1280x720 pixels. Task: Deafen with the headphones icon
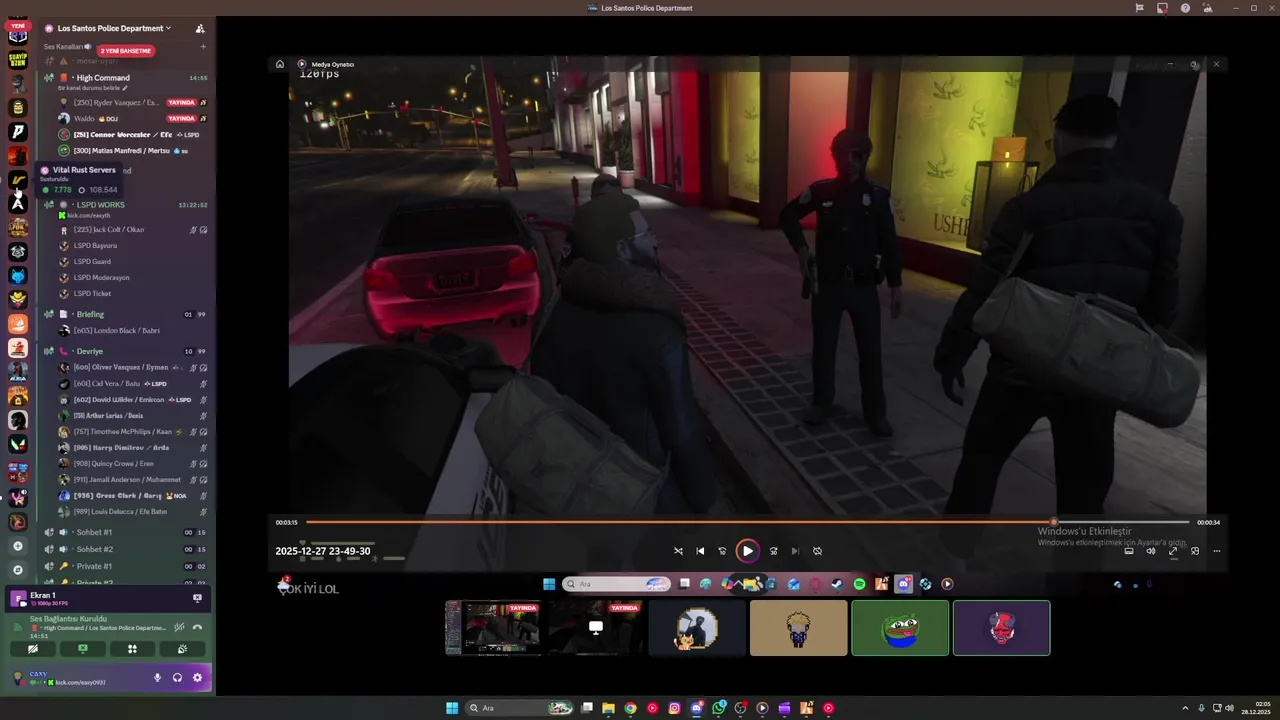177,678
